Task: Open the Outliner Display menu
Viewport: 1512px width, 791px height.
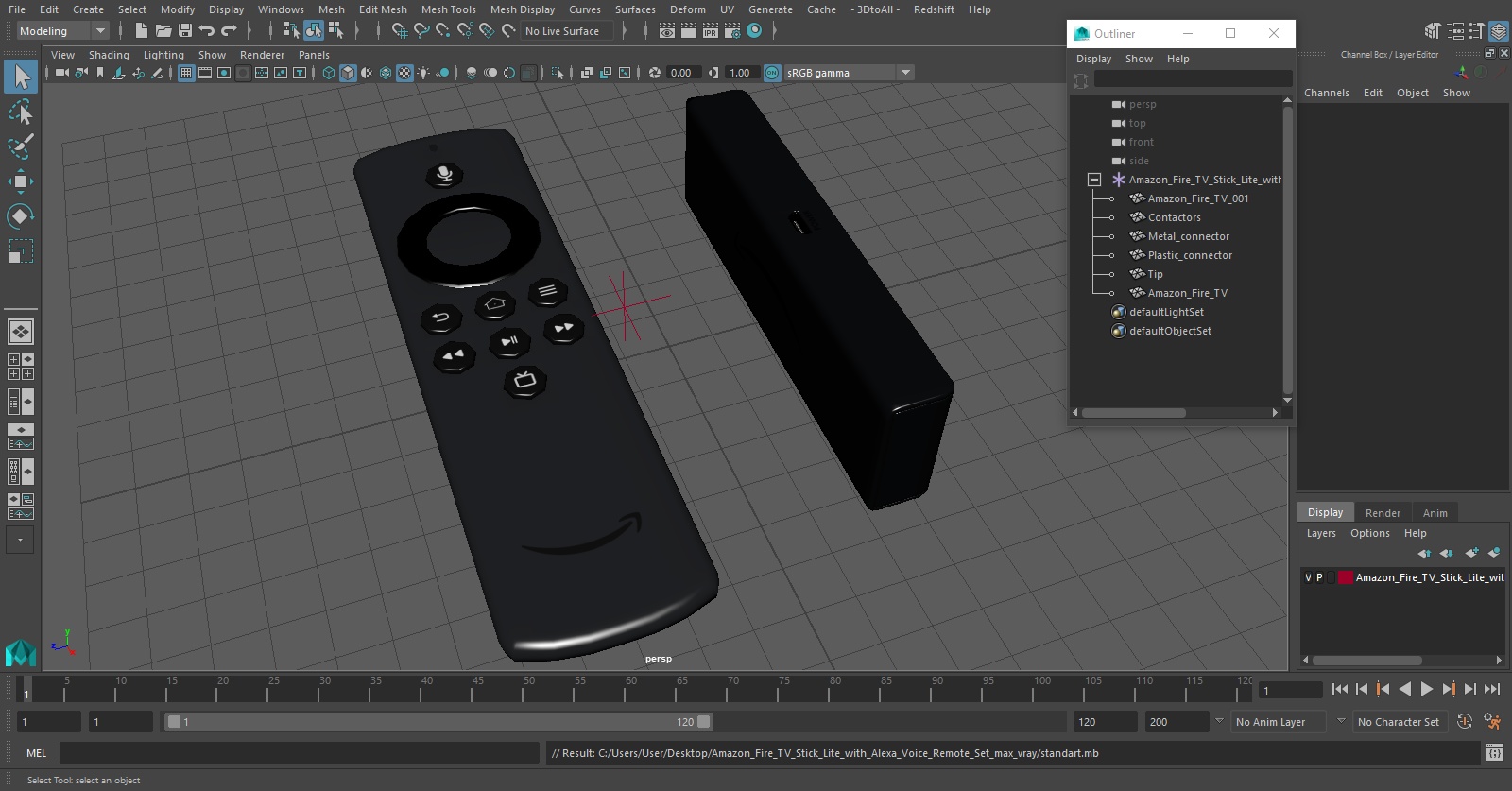Action: click(x=1093, y=59)
